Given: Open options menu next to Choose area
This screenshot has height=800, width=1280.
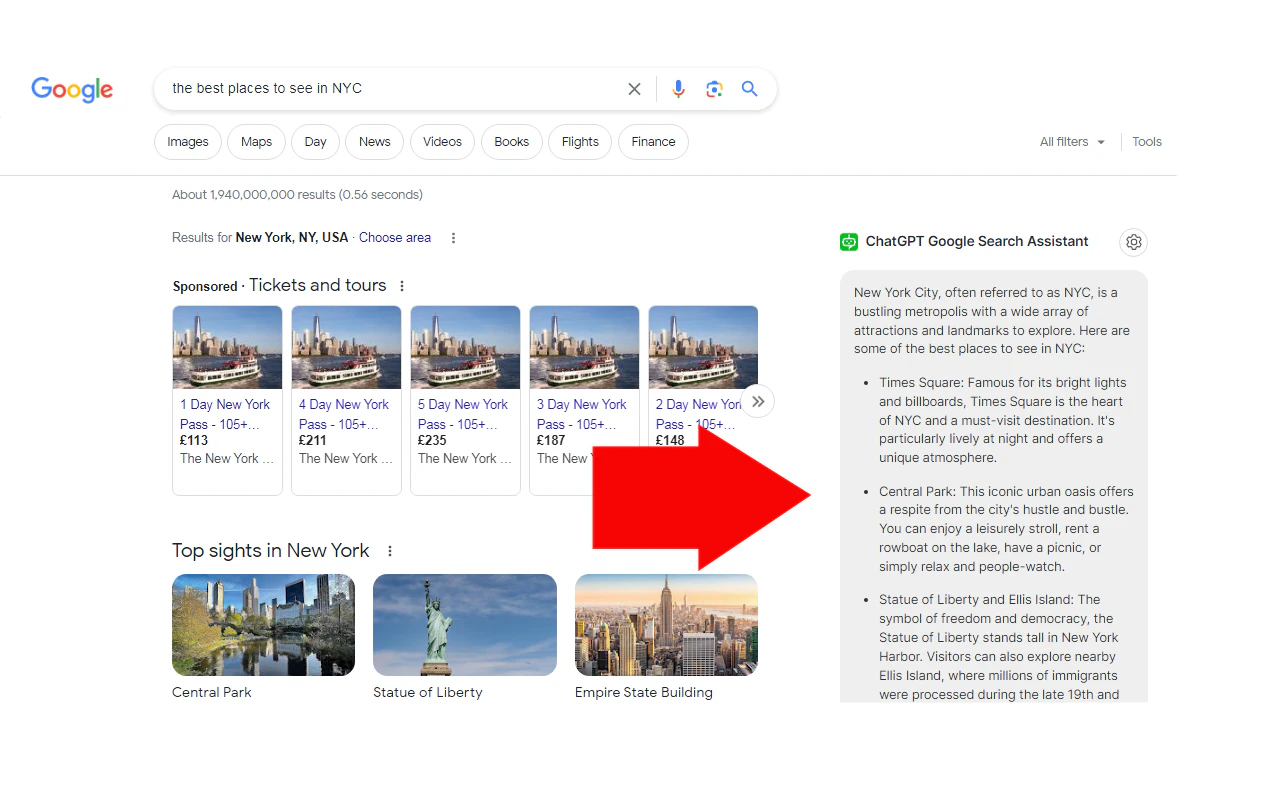Looking at the screenshot, I should pos(453,238).
